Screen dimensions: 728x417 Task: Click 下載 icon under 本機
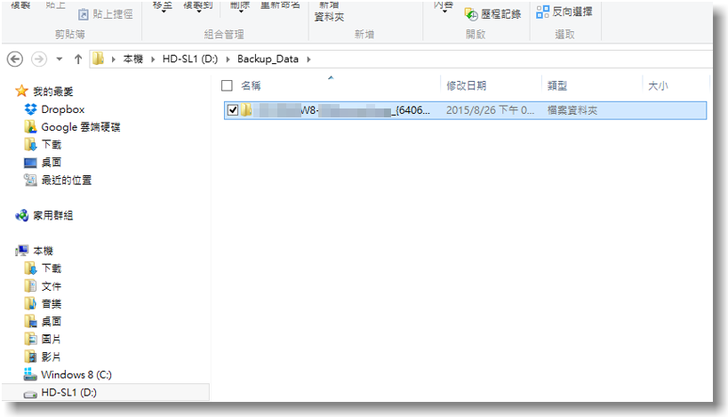(30, 268)
